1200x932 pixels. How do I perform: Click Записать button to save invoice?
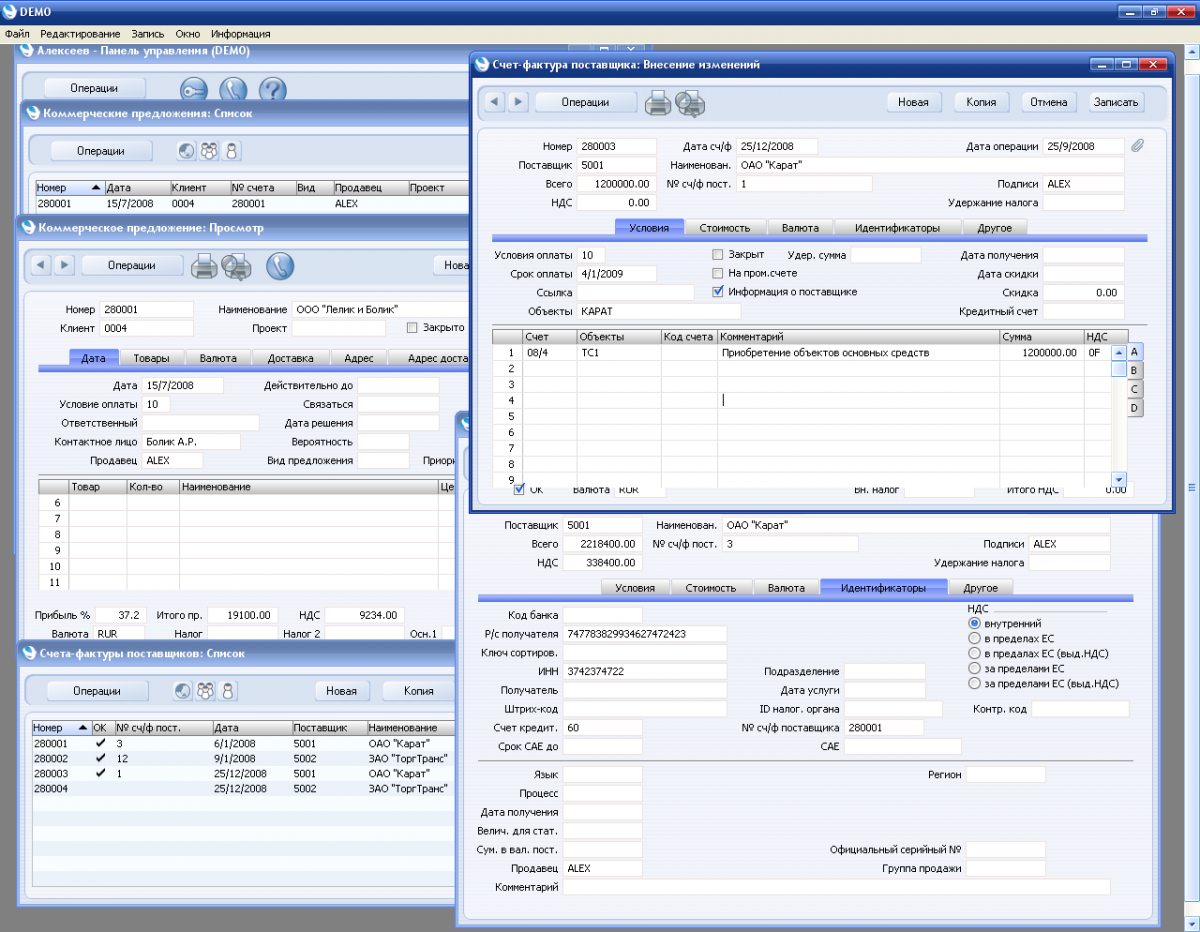tap(1116, 102)
